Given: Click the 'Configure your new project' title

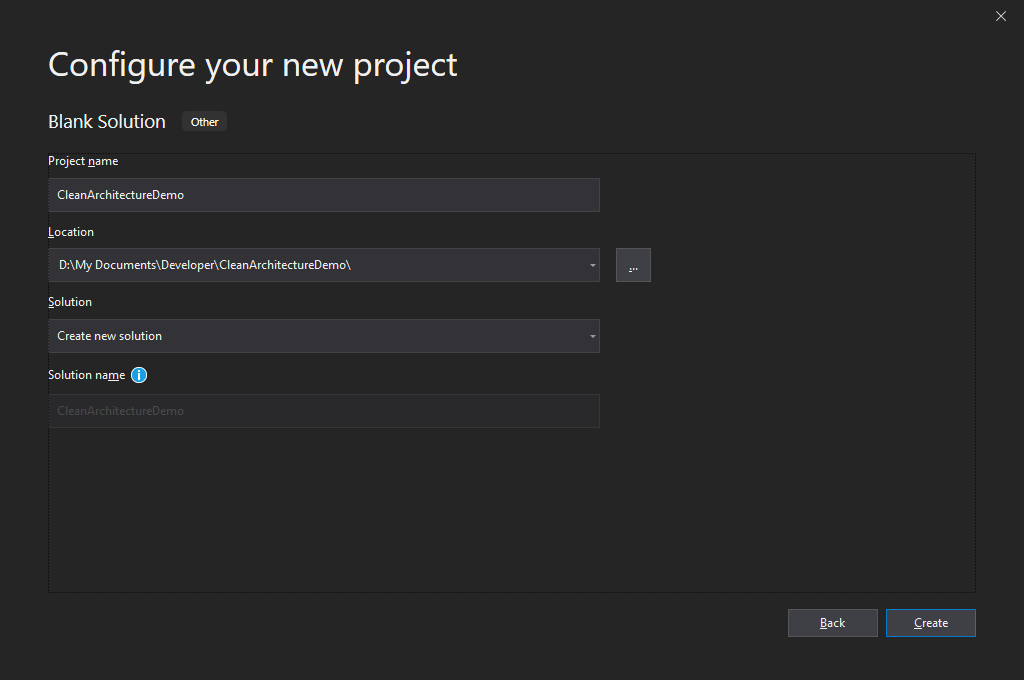Looking at the screenshot, I should tap(253, 65).
